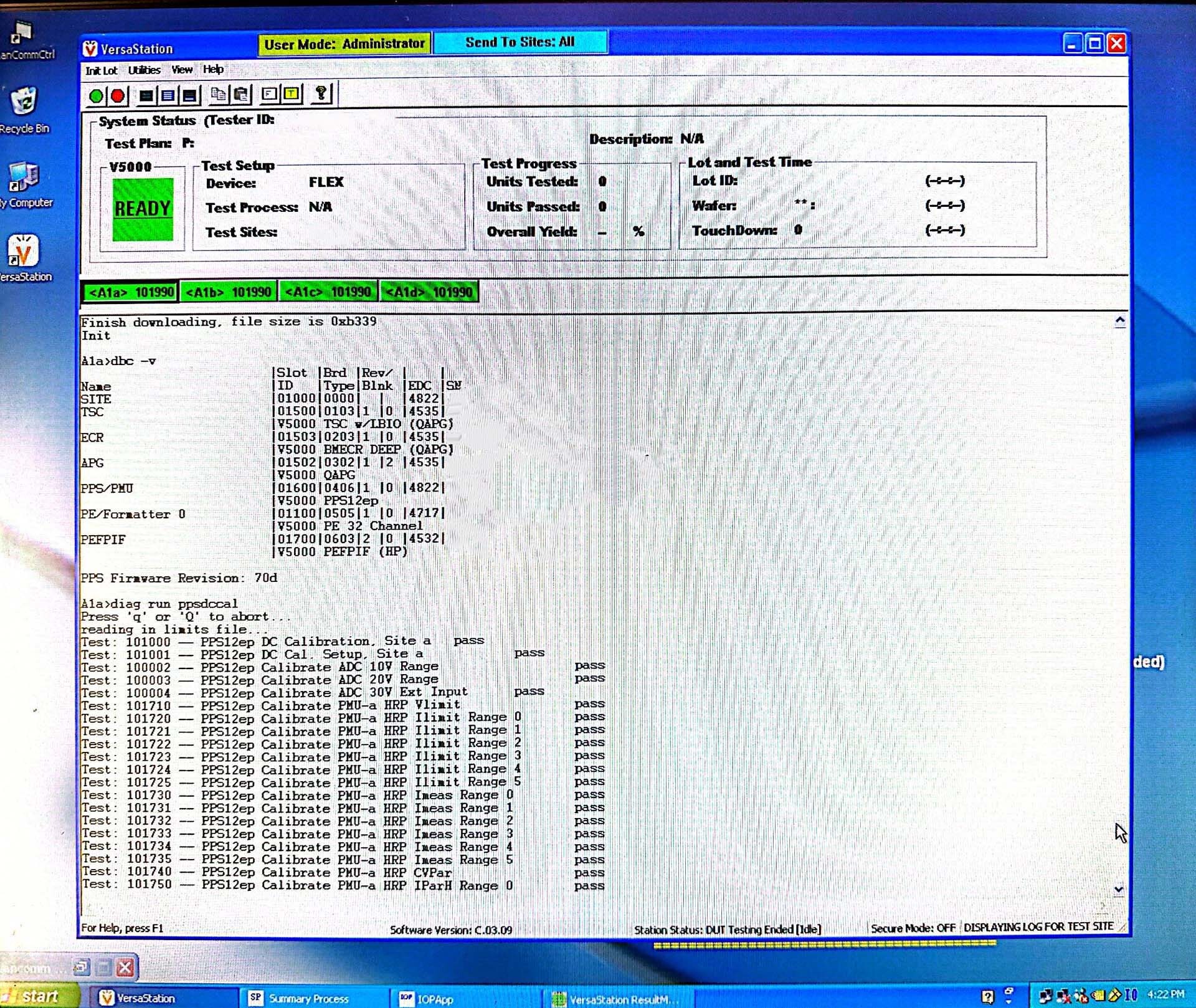Click the copy toolbar icon
The height and width of the screenshot is (1008, 1196).
tap(218, 95)
